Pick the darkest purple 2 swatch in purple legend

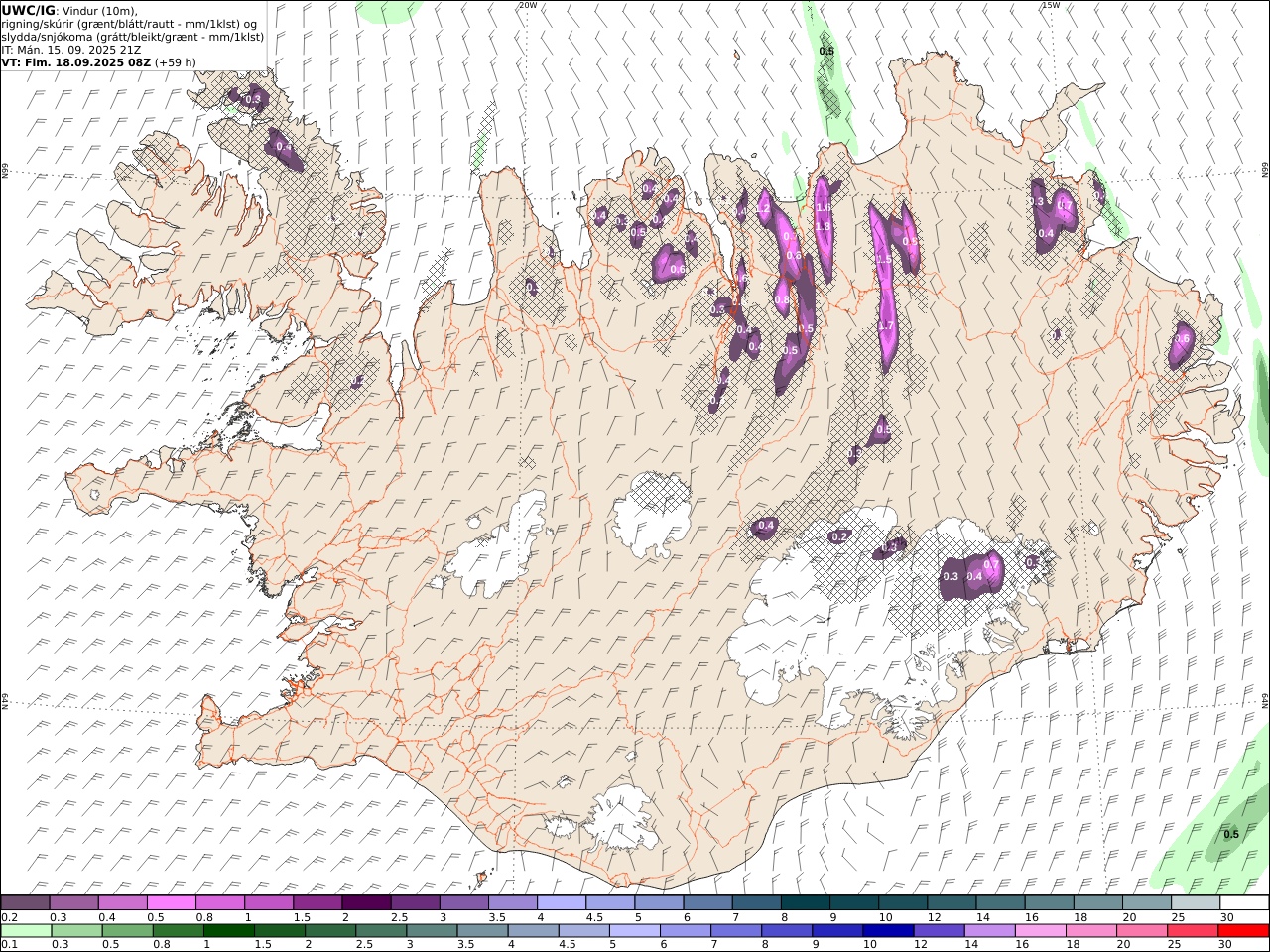click(365, 902)
